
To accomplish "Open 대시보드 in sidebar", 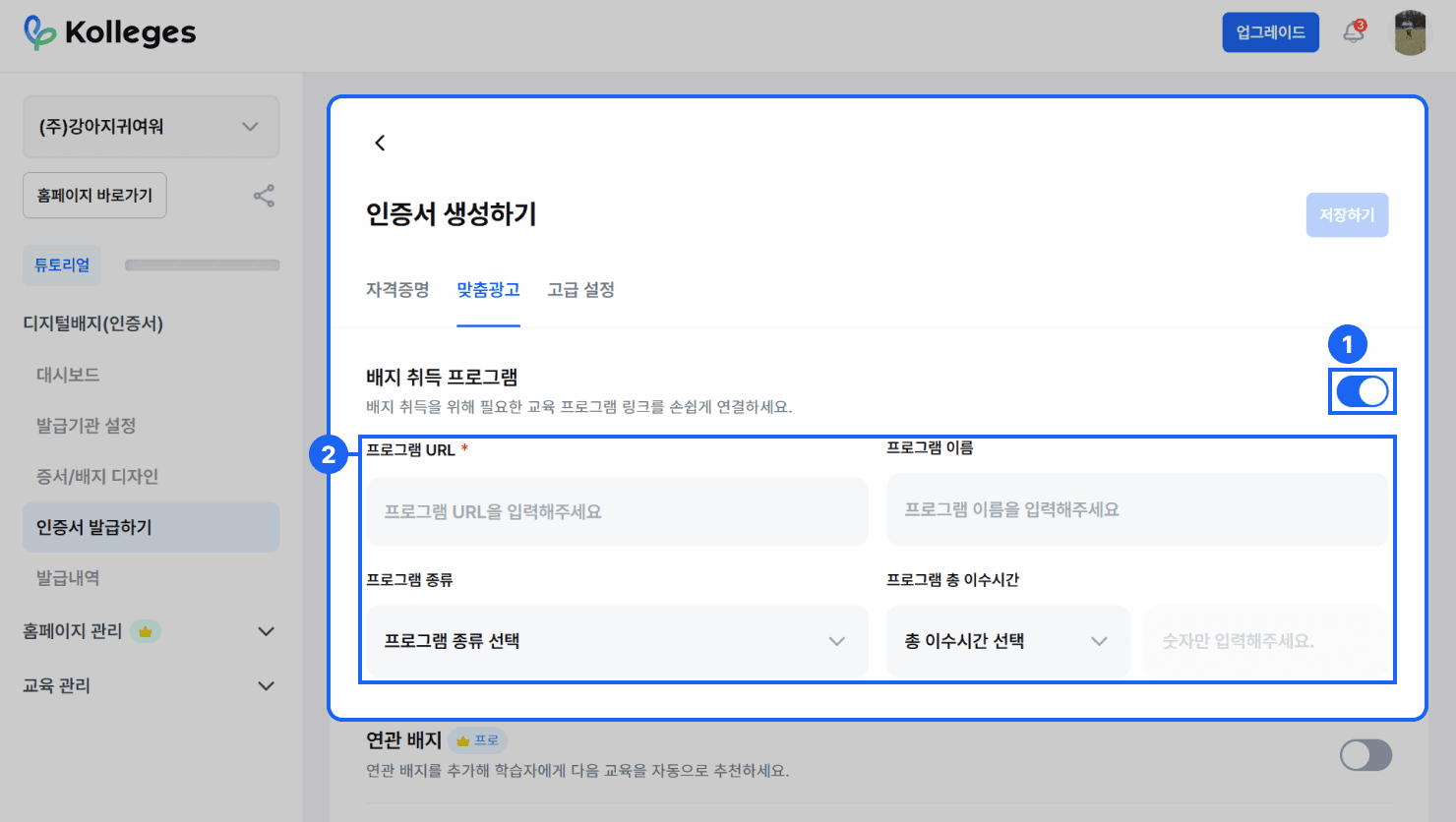I will pos(68,375).
